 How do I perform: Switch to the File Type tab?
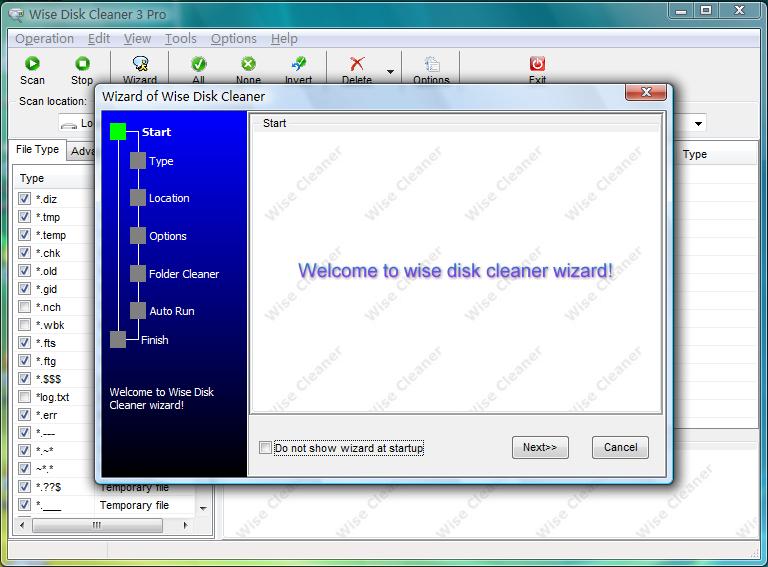37,149
